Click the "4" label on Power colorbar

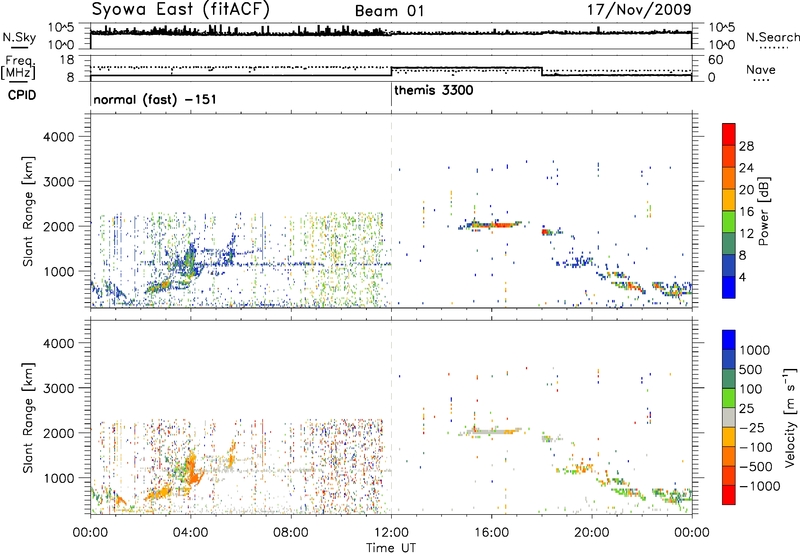742,277
